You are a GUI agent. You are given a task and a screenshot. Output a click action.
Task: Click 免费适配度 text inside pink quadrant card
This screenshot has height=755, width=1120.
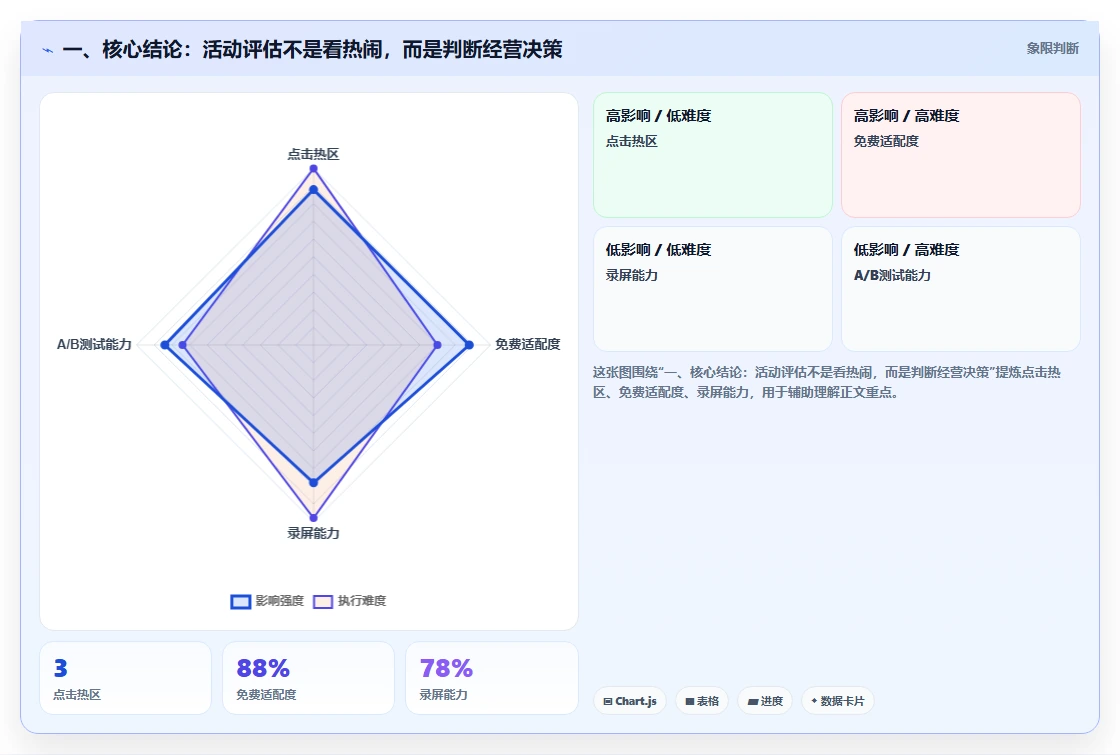click(886, 141)
